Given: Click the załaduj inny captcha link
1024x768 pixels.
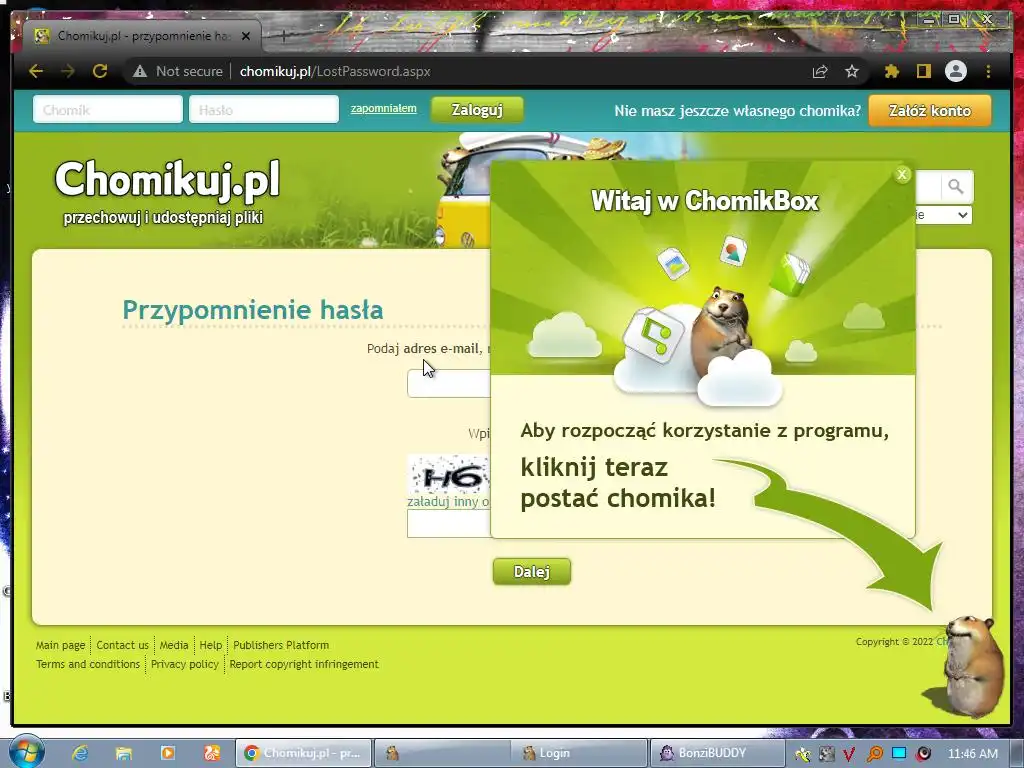Looking at the screenshot, I should (448, 502).
